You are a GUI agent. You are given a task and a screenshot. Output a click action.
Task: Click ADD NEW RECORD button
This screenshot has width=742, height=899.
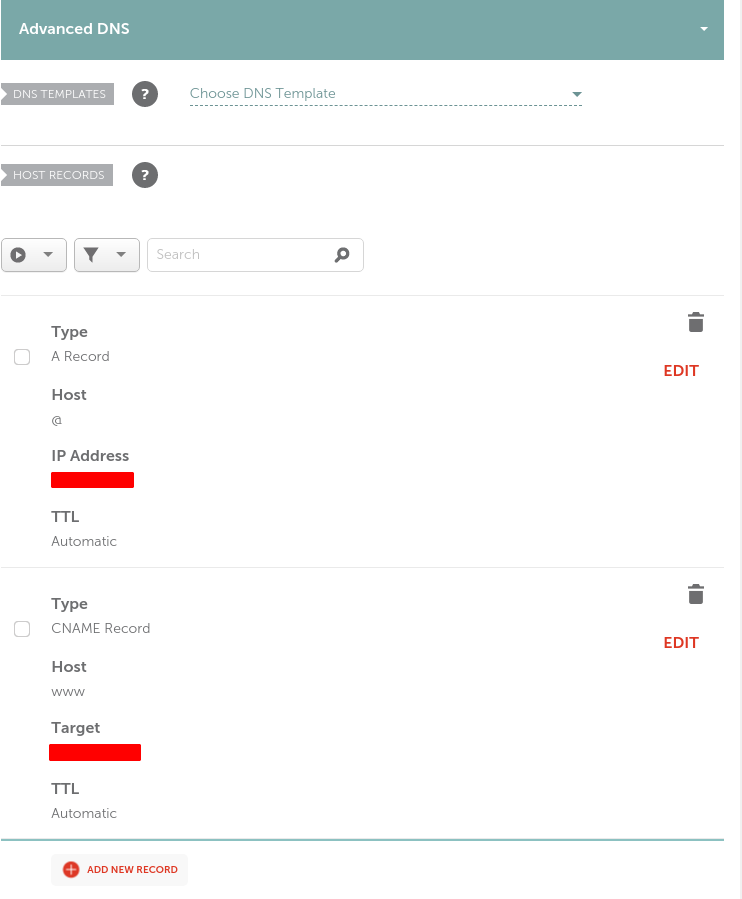point(119,869)
